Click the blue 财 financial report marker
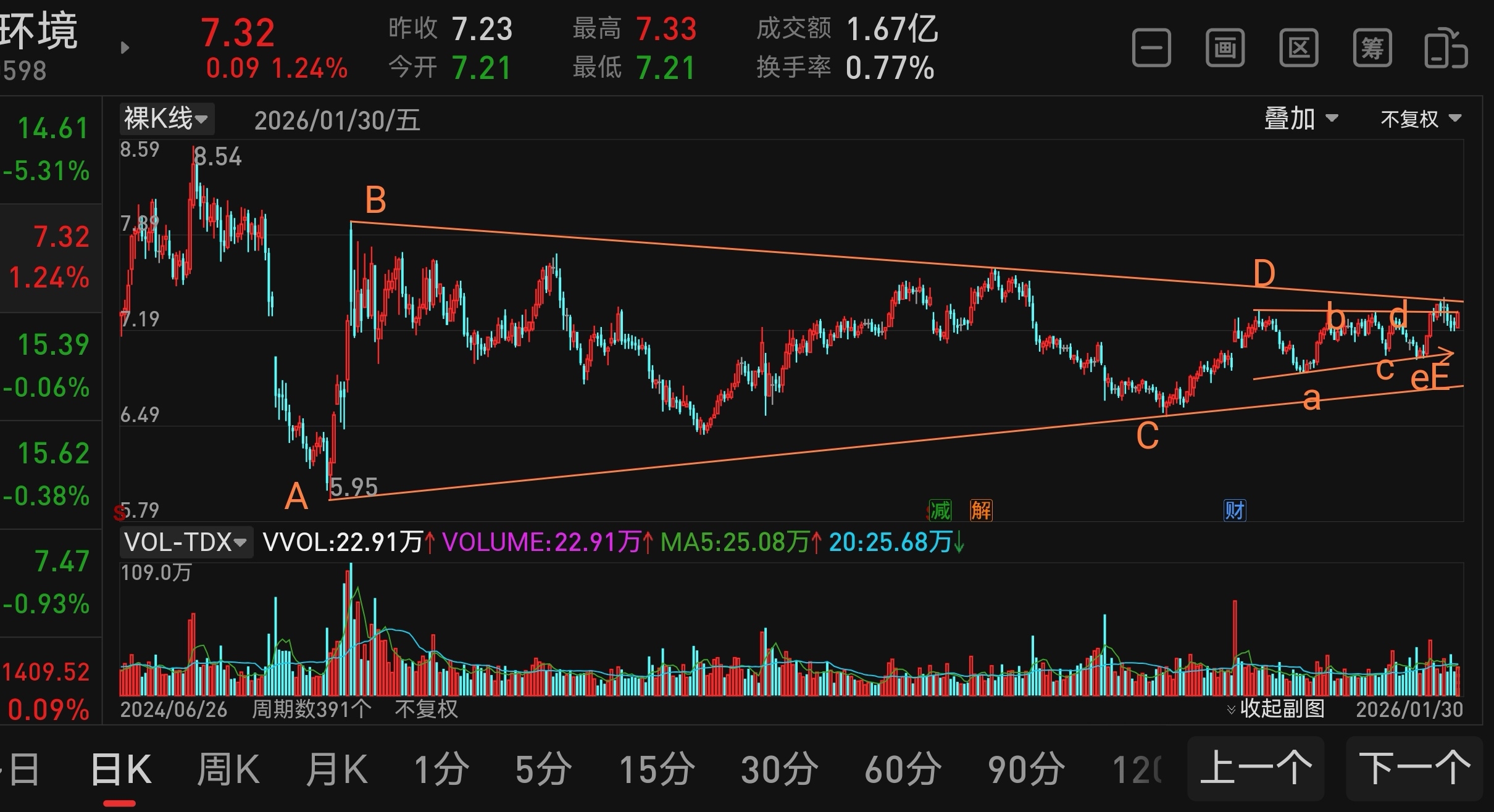The image size is (1494, 812). click(x=1235, y=510)
